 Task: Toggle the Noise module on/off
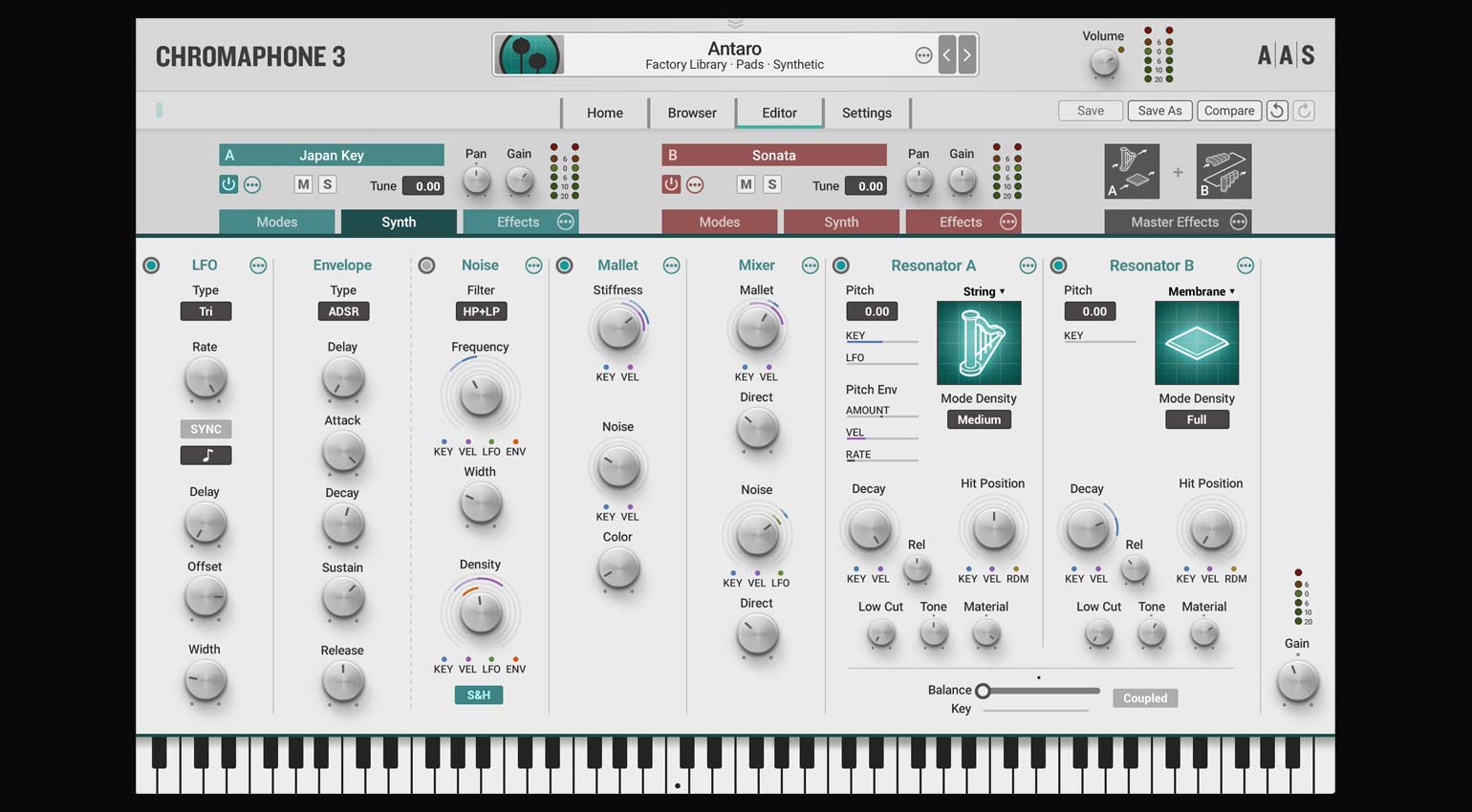point(426,266)
